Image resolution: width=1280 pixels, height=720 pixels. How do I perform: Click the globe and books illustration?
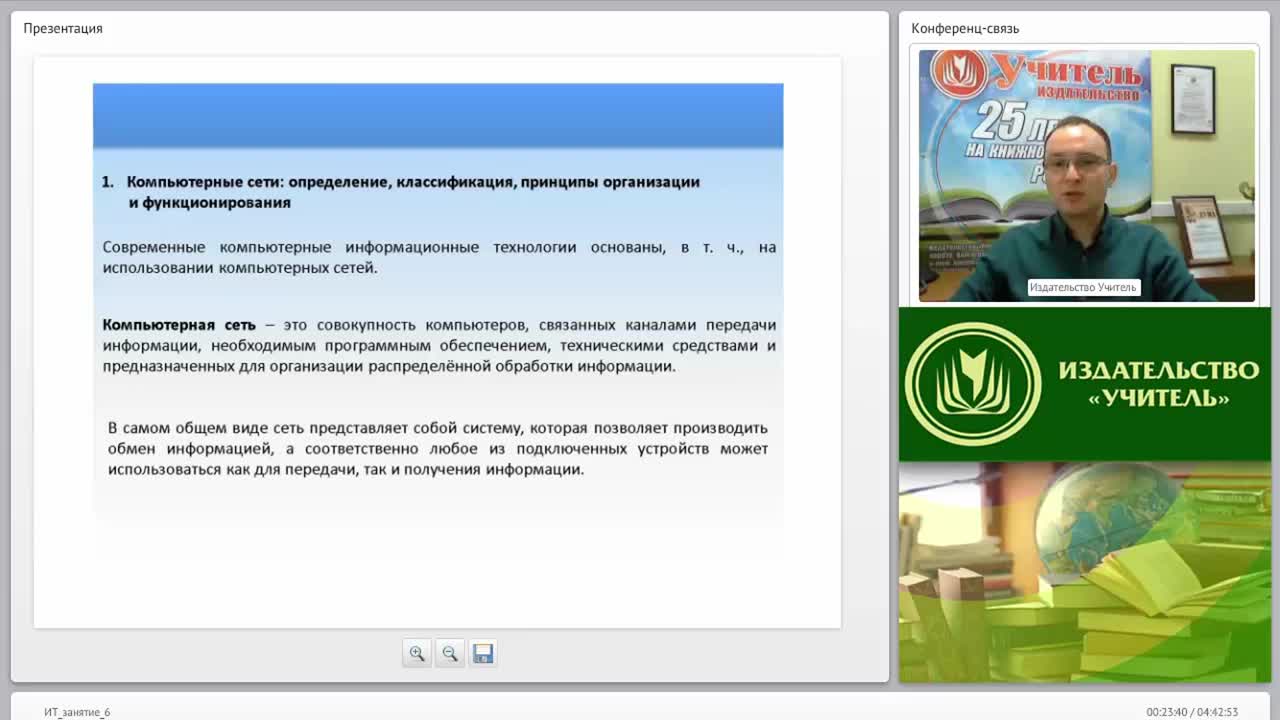1085,572
